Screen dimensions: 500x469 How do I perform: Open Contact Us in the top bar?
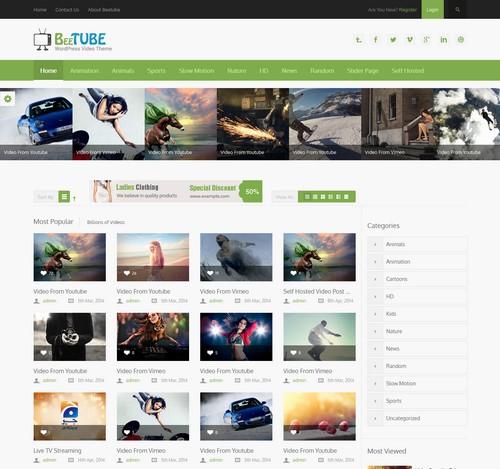click(67, 10)
